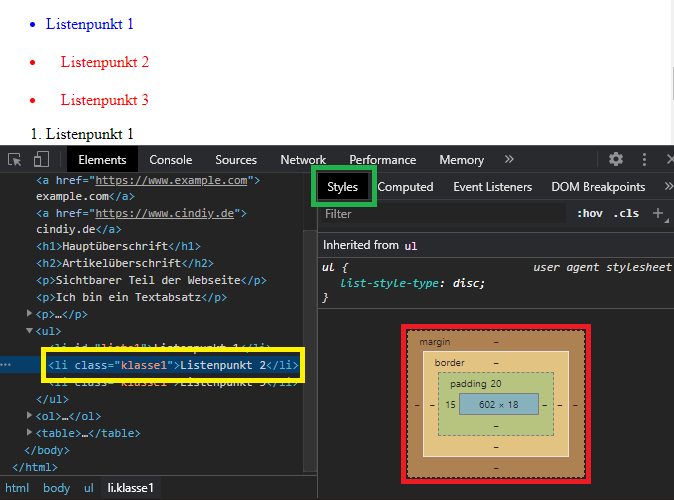Toggle .cls class editor

[626, 213]
